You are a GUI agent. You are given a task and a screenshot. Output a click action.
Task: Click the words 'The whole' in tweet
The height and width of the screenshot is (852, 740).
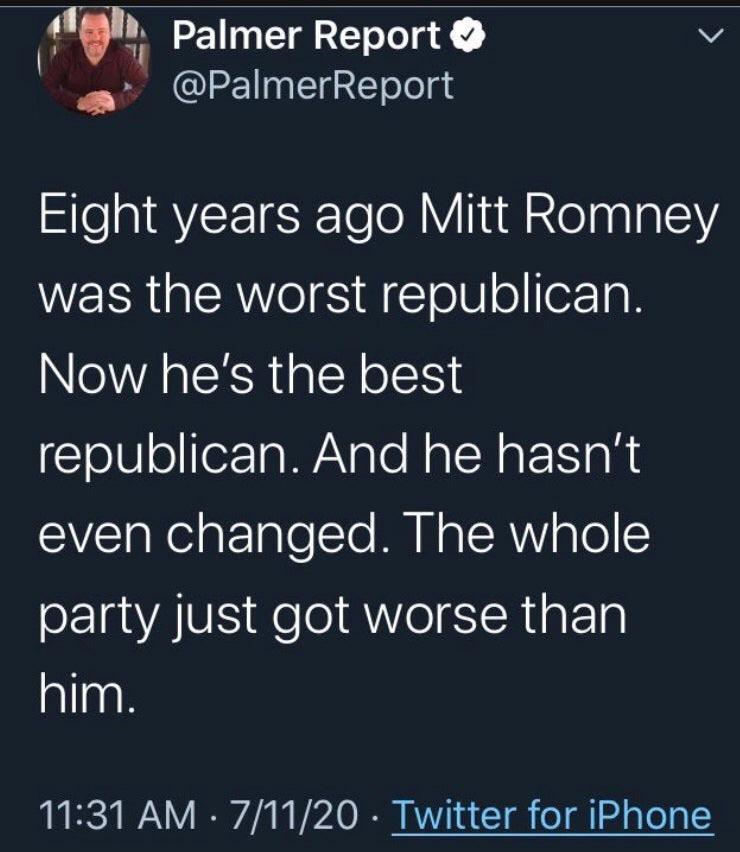pos(526,534)
